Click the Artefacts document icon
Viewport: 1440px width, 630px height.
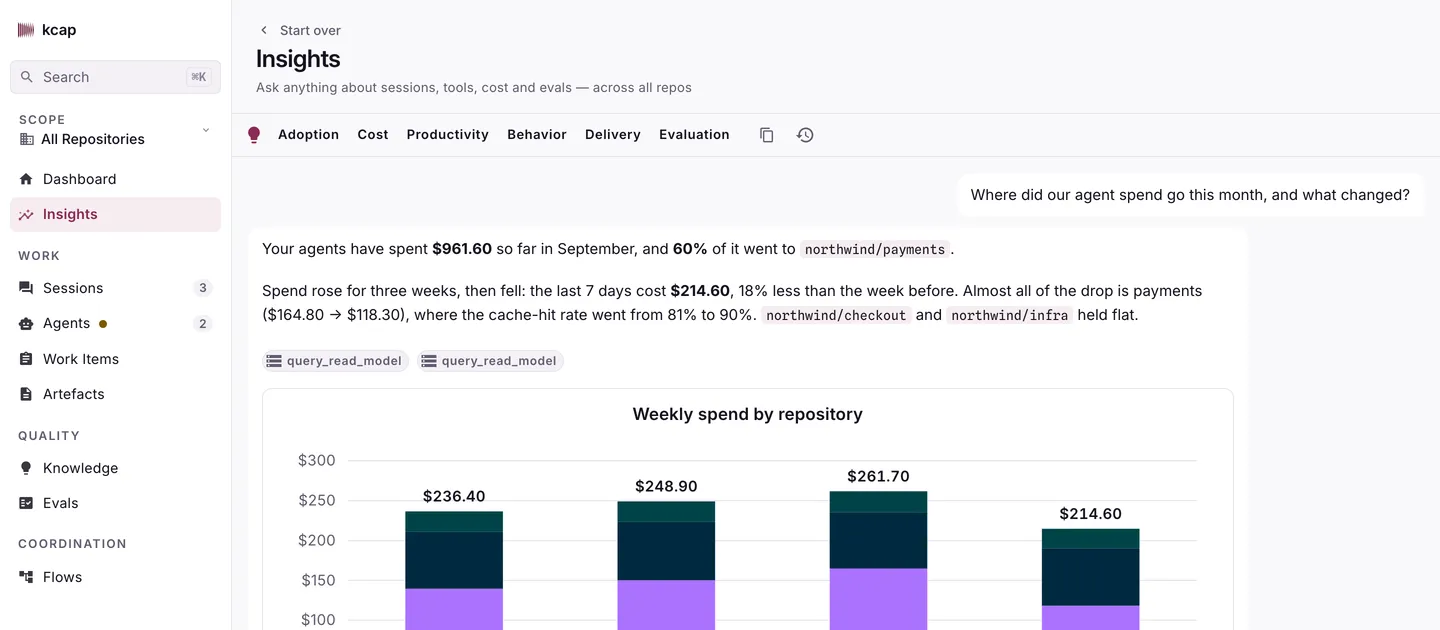26,394
